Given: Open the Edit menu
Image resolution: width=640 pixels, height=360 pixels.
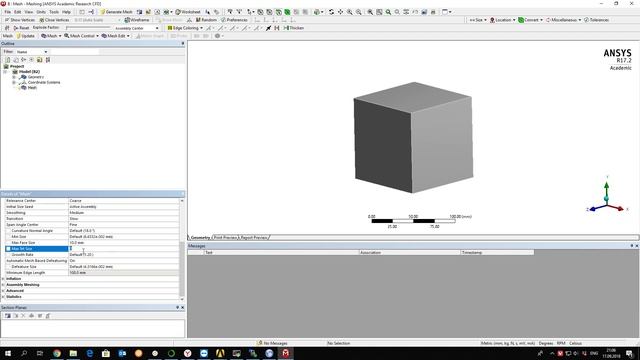Looking at the screenshot, I should point(18,12).
